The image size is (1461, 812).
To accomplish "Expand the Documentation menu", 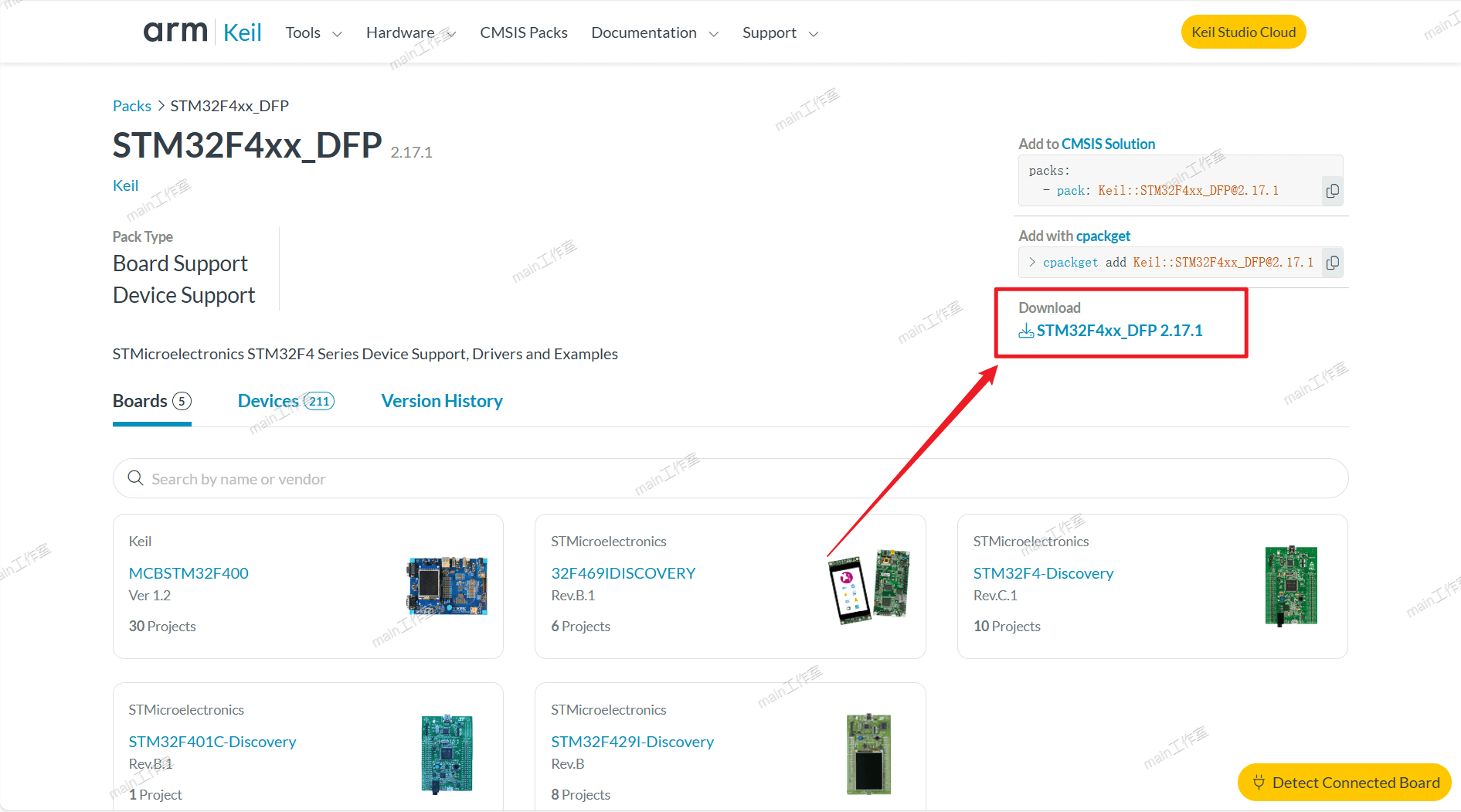I will (655, 32).
